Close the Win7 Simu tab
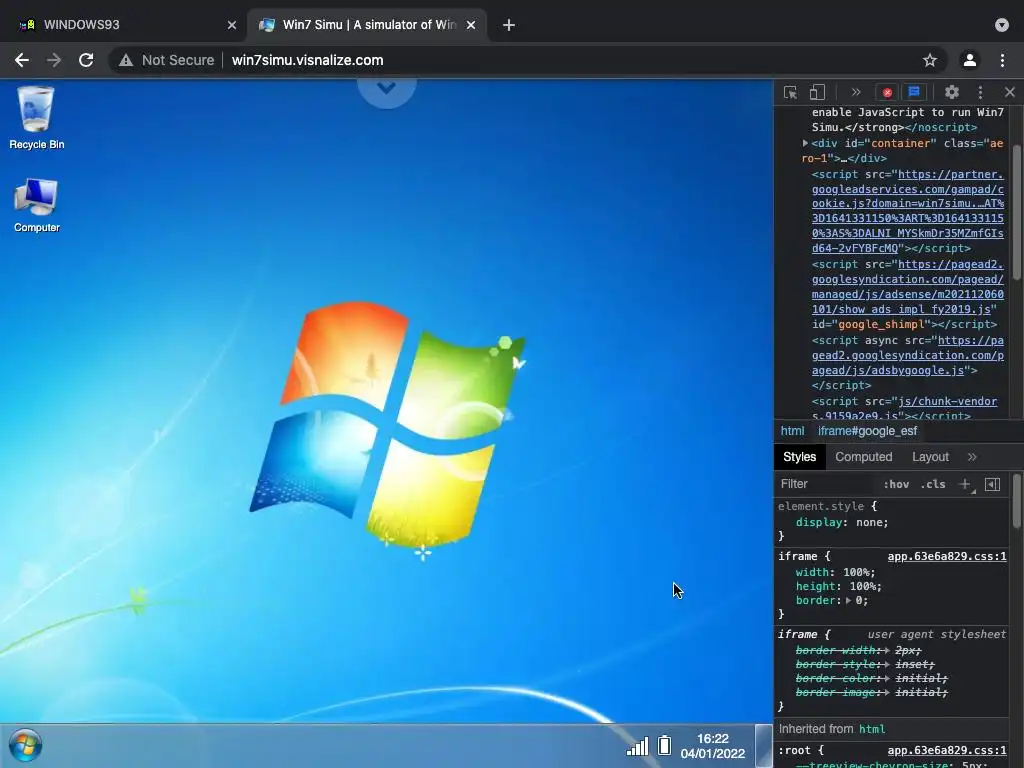1024x768 pixels. [x=471, y=25]
